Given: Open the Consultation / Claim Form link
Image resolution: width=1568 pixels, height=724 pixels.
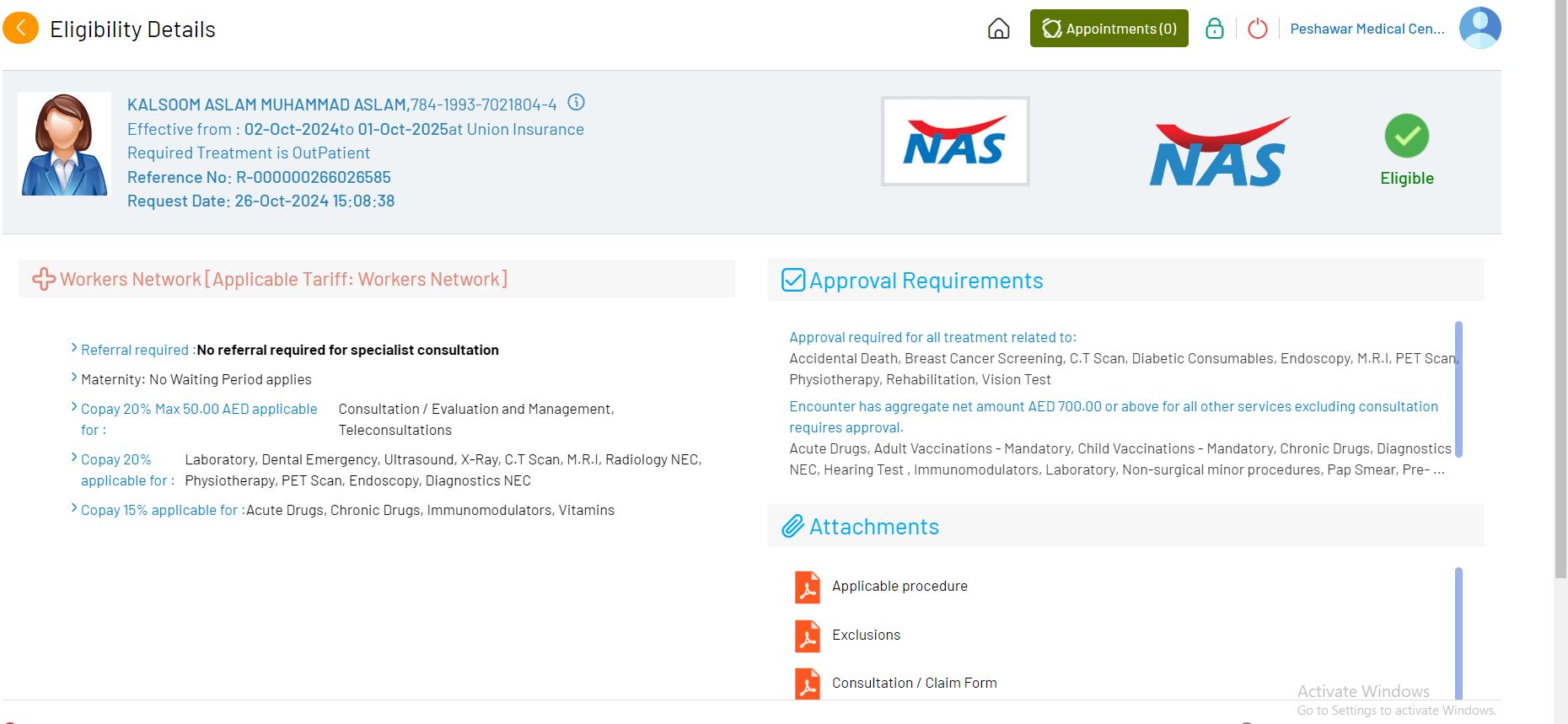Looking at the screenshot, I should (x=914, y=683).
